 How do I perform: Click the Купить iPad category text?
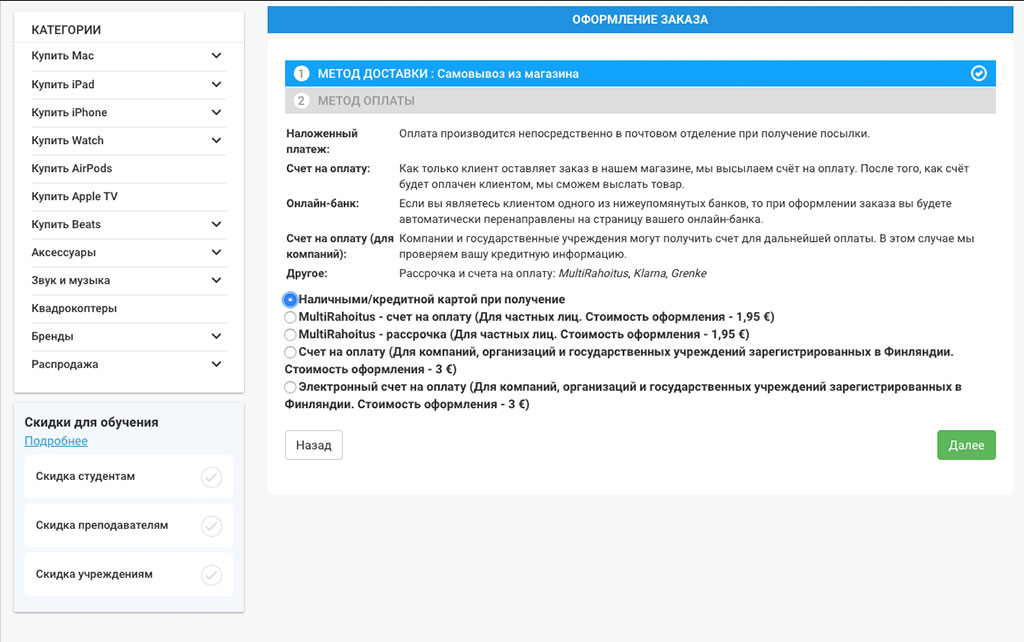tap(63, 84)
